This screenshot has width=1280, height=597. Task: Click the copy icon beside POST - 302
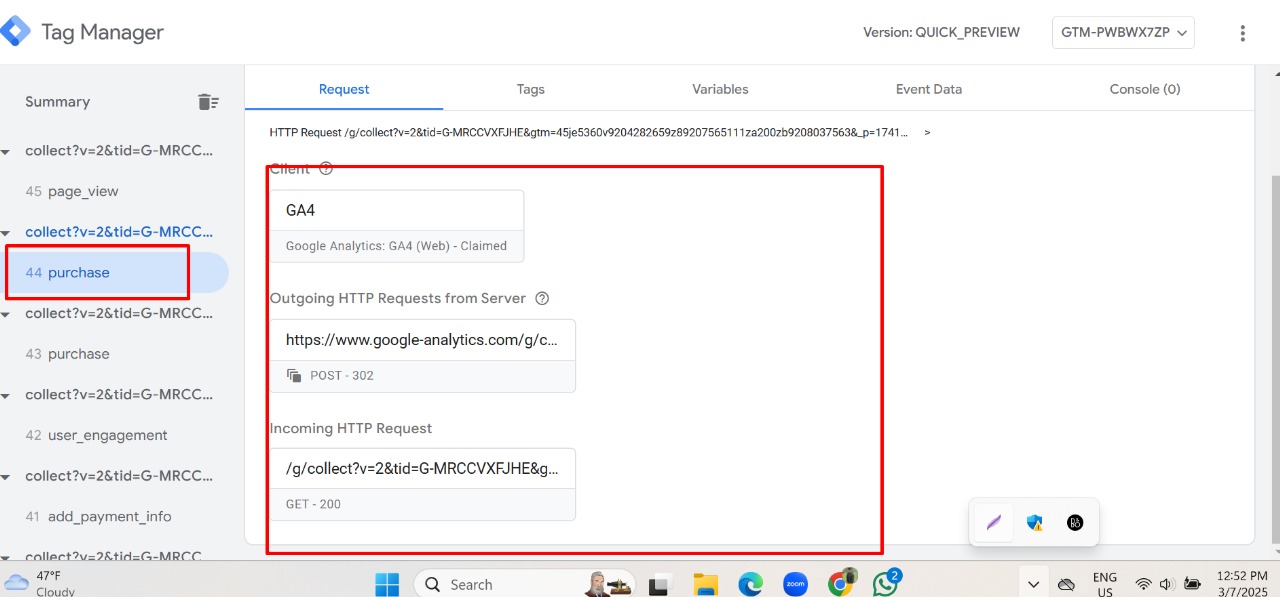(294, 376)
